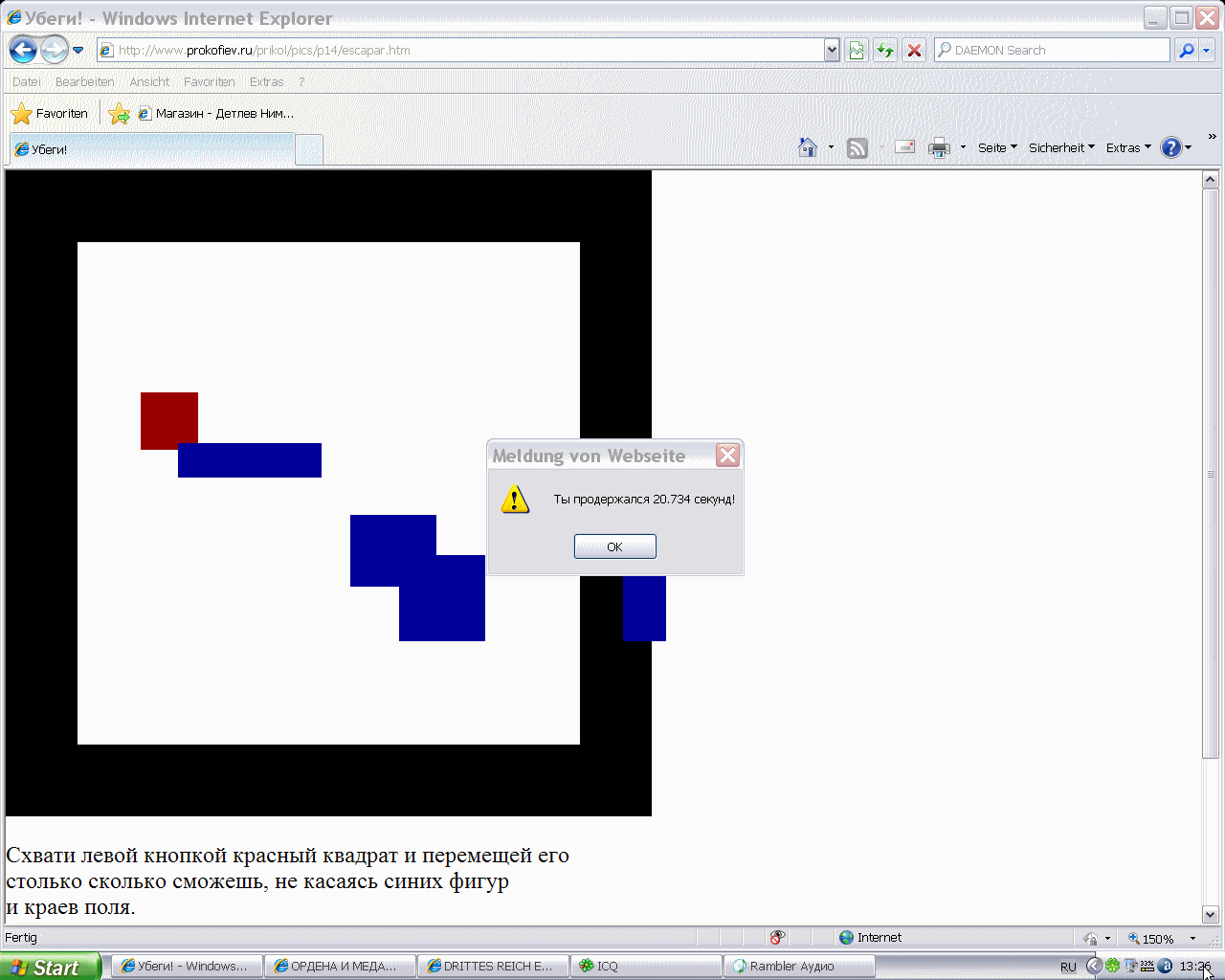
Task: Click the Home house icon
Action: (808, 147)
